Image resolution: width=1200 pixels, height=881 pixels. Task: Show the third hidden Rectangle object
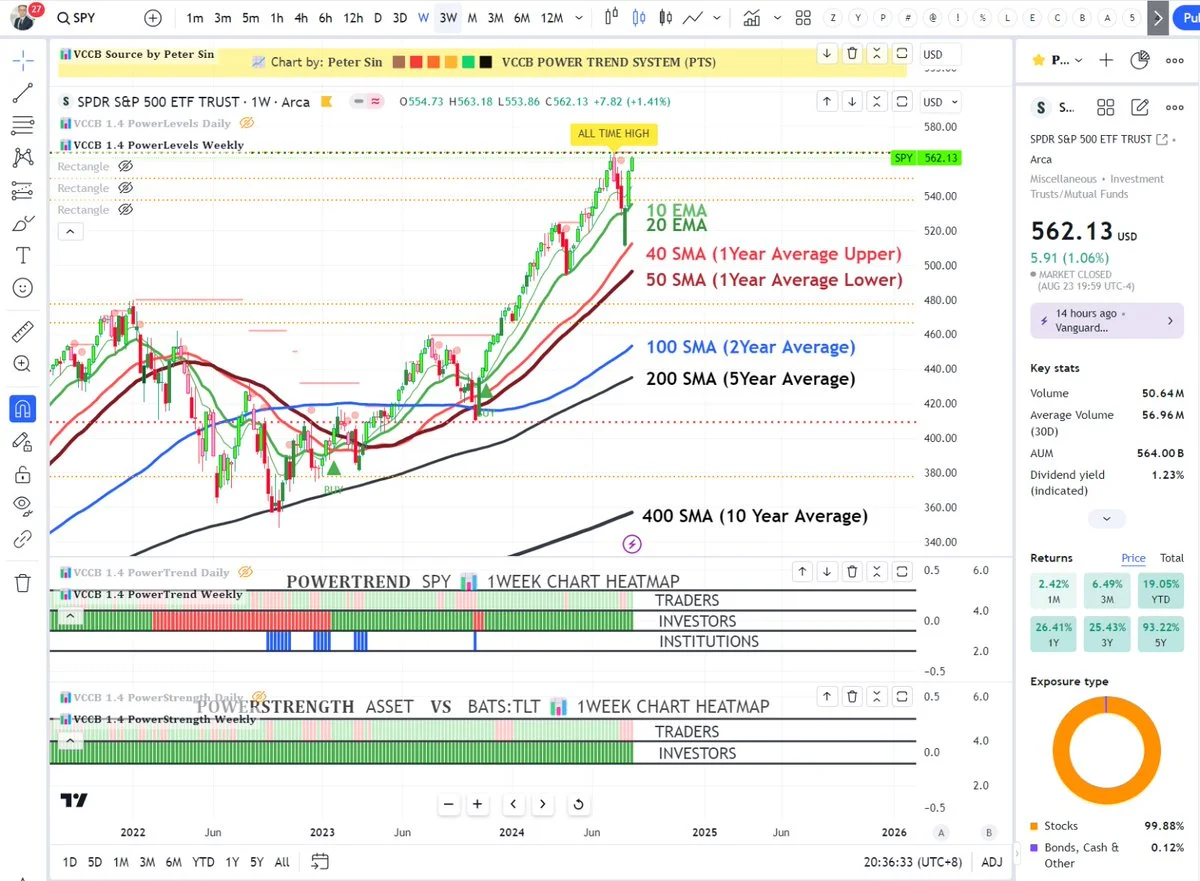click(x=125, y=210)
